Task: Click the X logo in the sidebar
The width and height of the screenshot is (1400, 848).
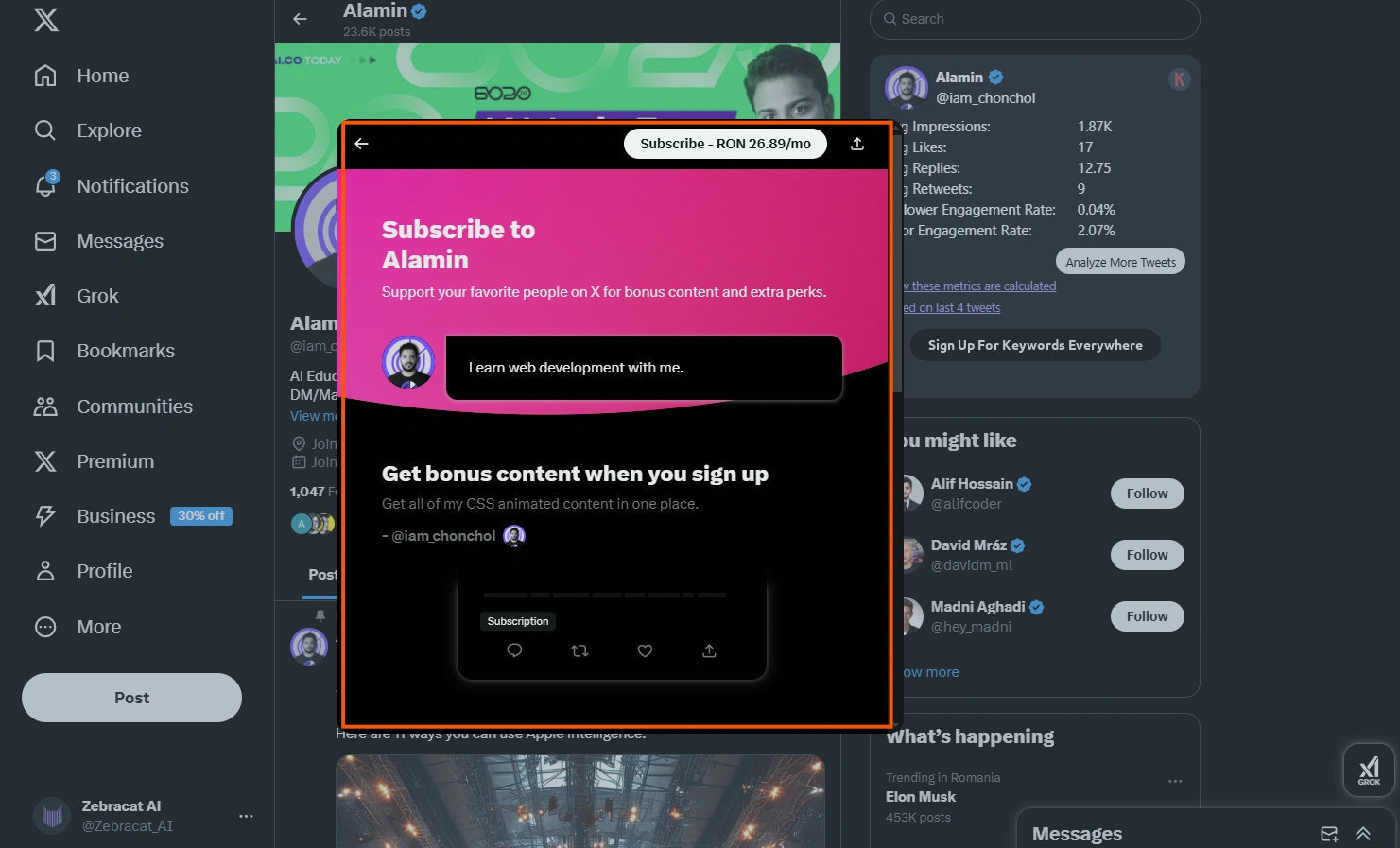Action: (45, 19)
